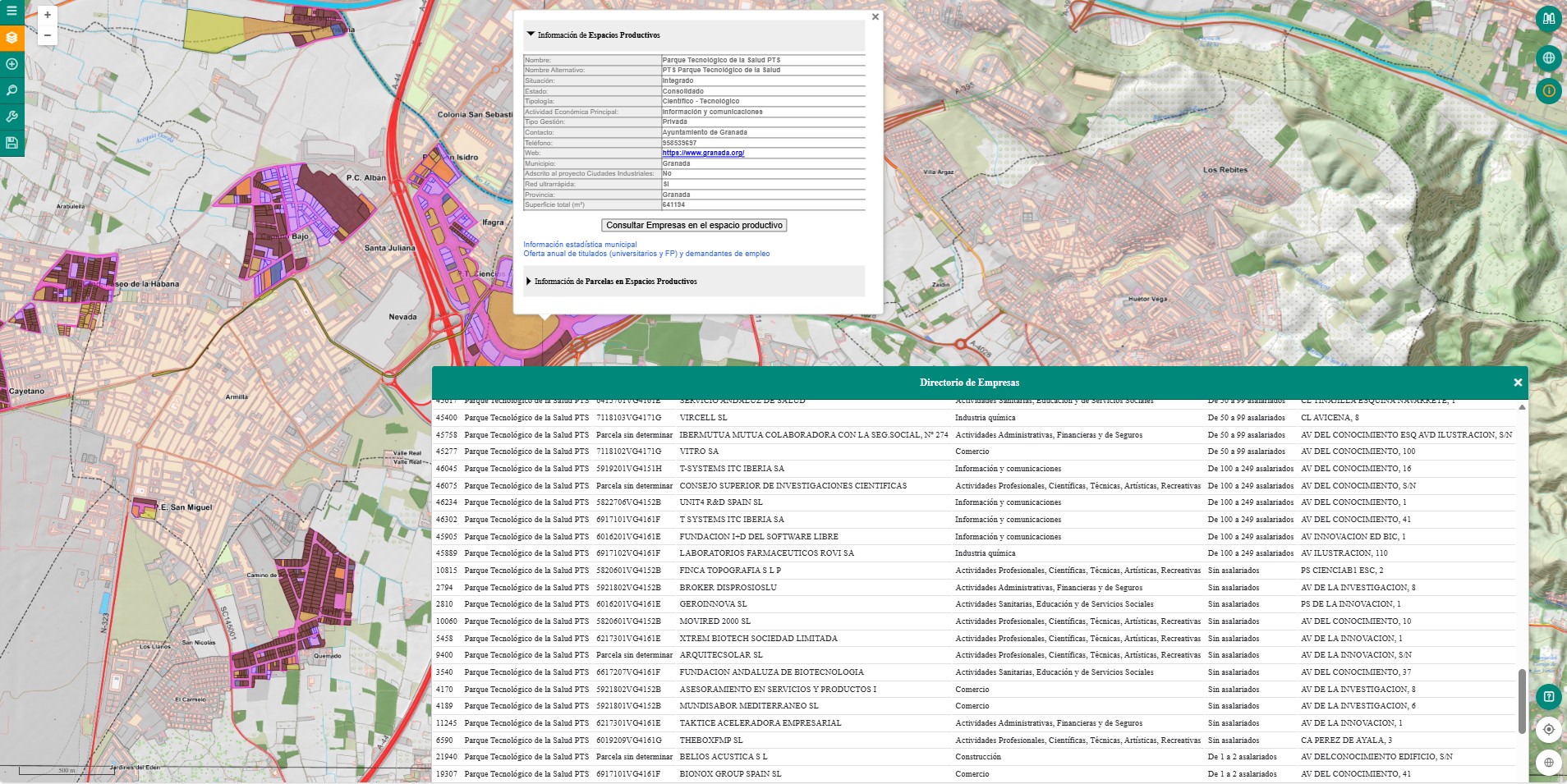Open the search magnifier tool
The width and height of the screenshot is (1567, 784).
11,90
